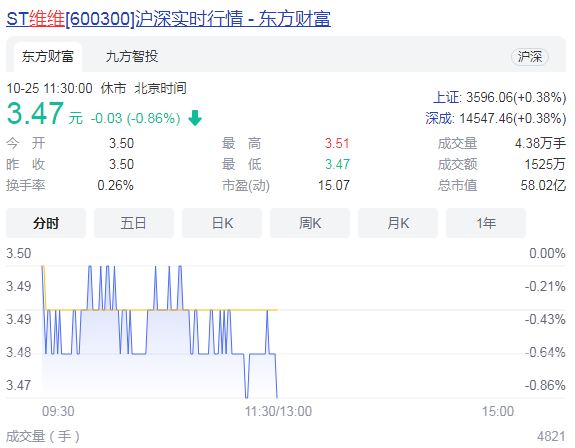Switch to the 九方智投 tab

132,57
